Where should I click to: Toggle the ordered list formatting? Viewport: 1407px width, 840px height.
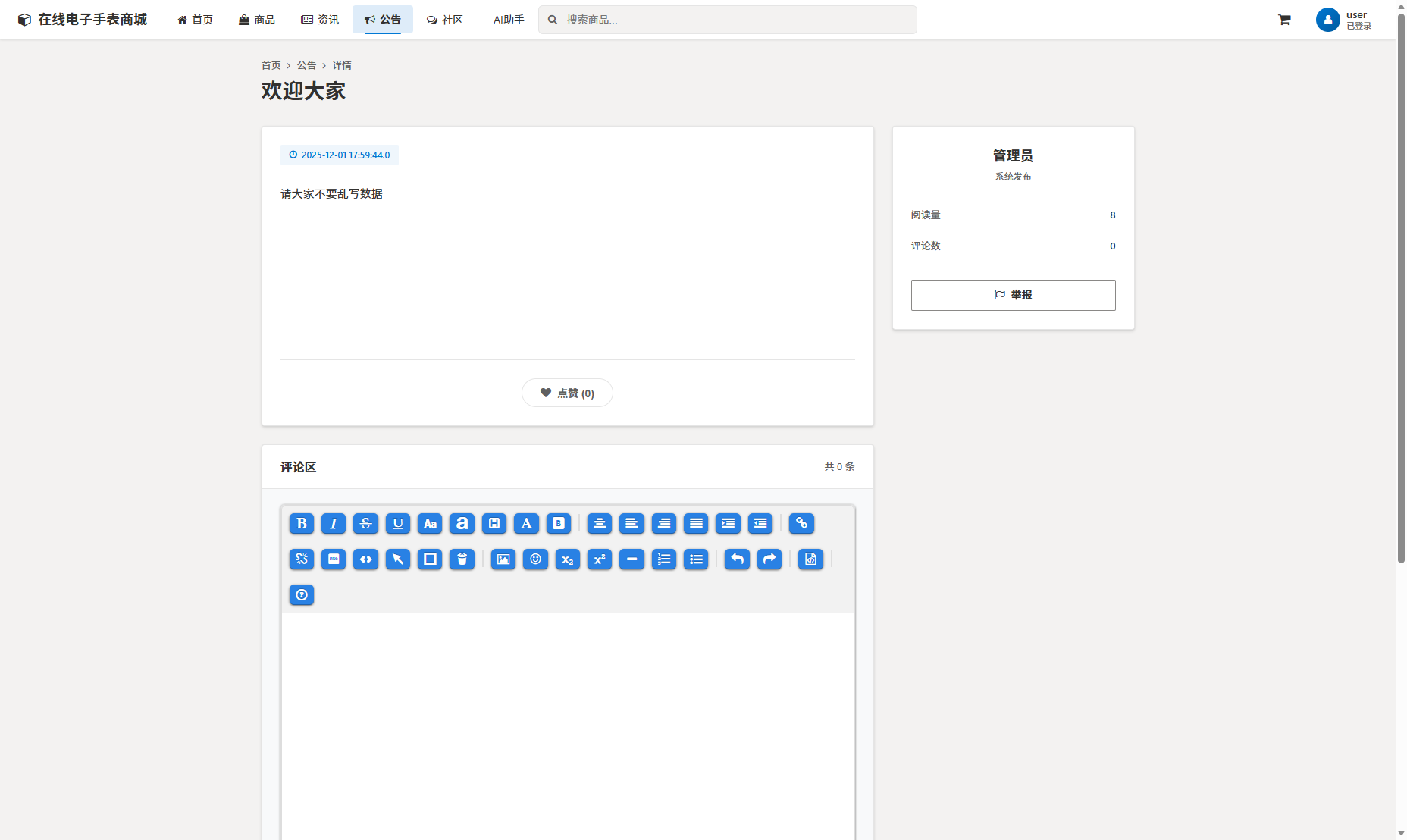pos(663,559)
